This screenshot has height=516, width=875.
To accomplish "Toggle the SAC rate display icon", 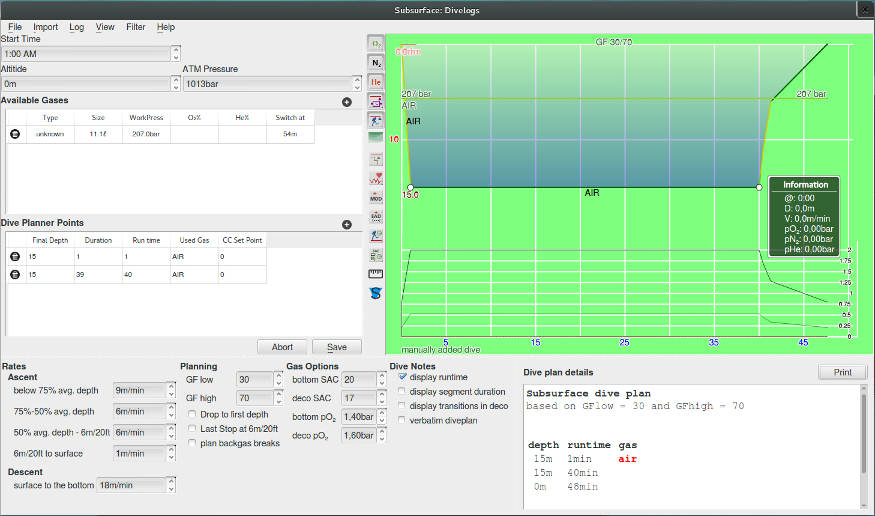I will point(377,216).
